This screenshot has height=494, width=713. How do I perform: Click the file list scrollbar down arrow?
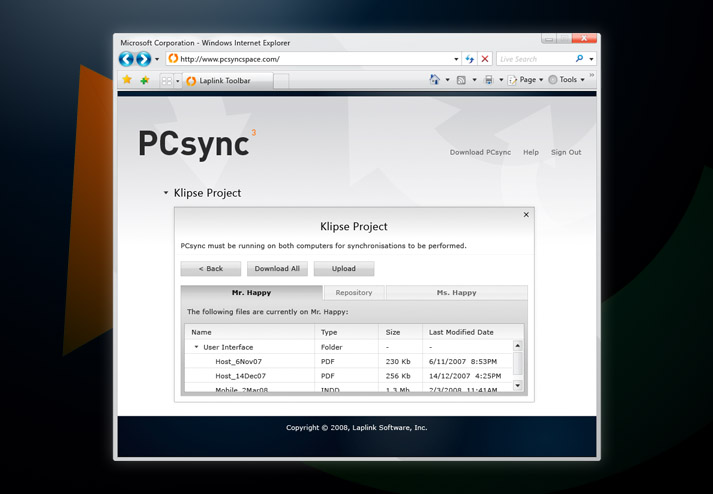[x=517, y=385]
